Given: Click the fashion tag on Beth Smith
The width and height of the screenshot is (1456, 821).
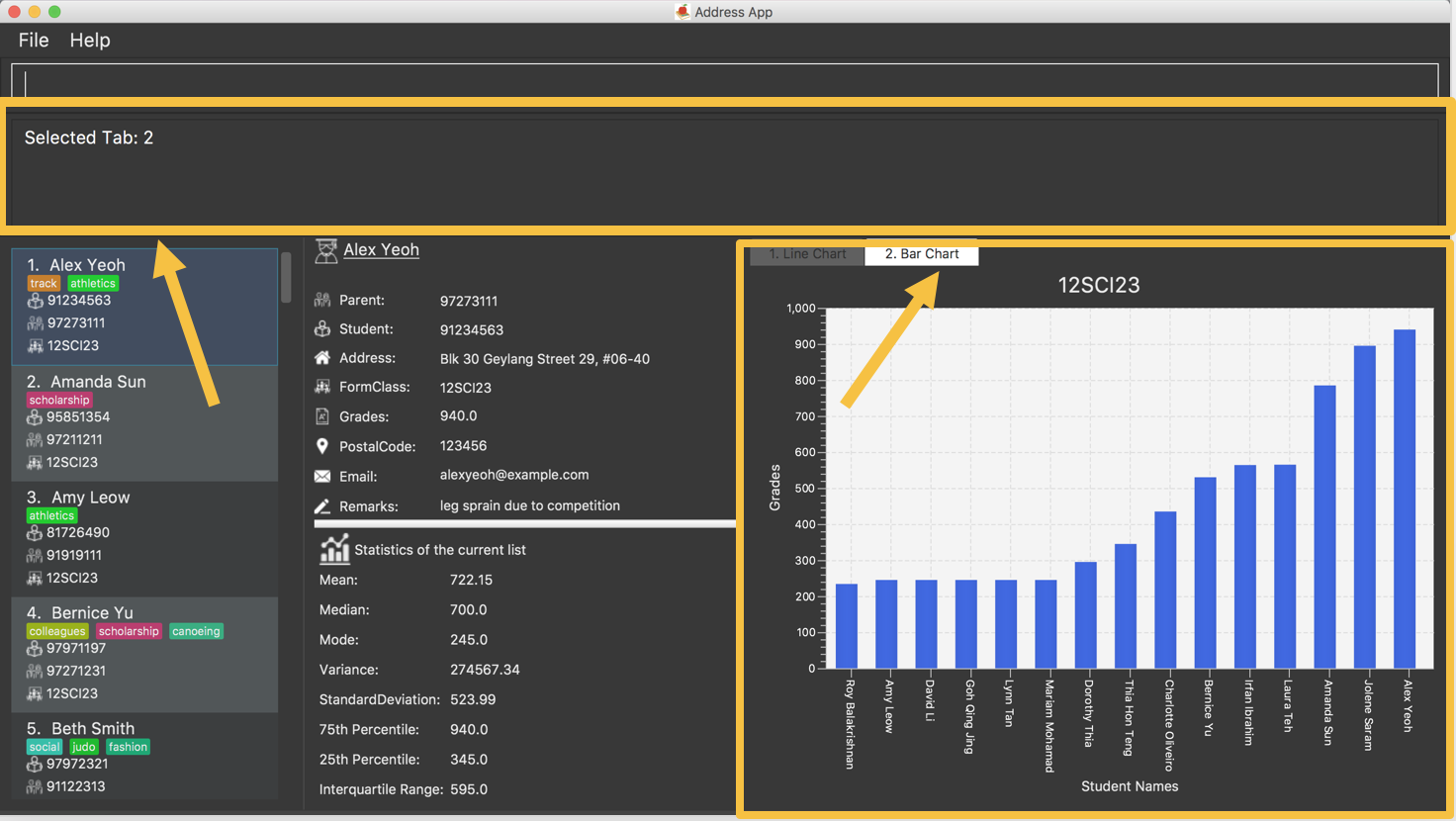Looking at the screenshot, I should tap(128, 748).
